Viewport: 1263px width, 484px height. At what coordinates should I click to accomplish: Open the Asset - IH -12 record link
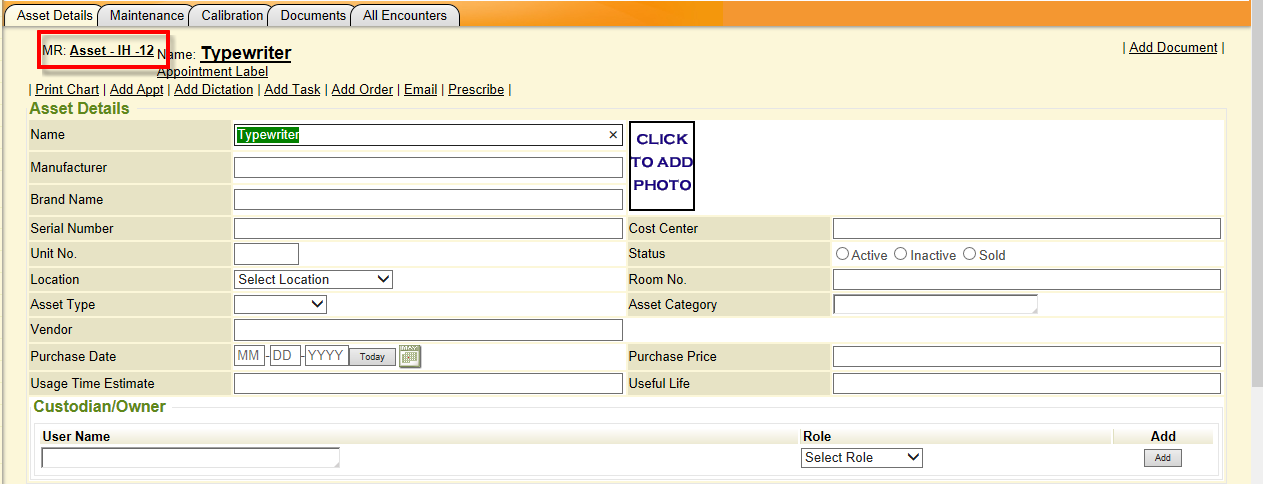pos(112,50)
